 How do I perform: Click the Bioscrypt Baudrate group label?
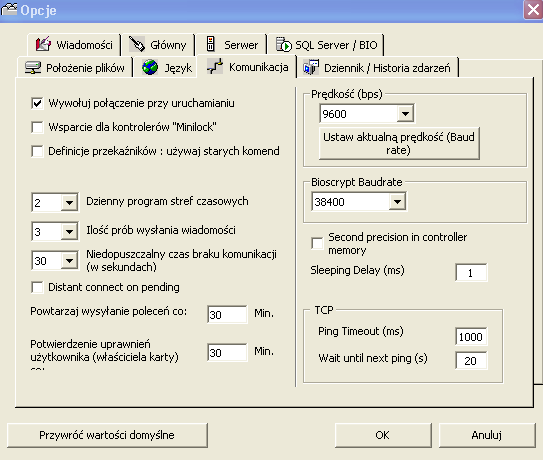[x=357, y=182]
